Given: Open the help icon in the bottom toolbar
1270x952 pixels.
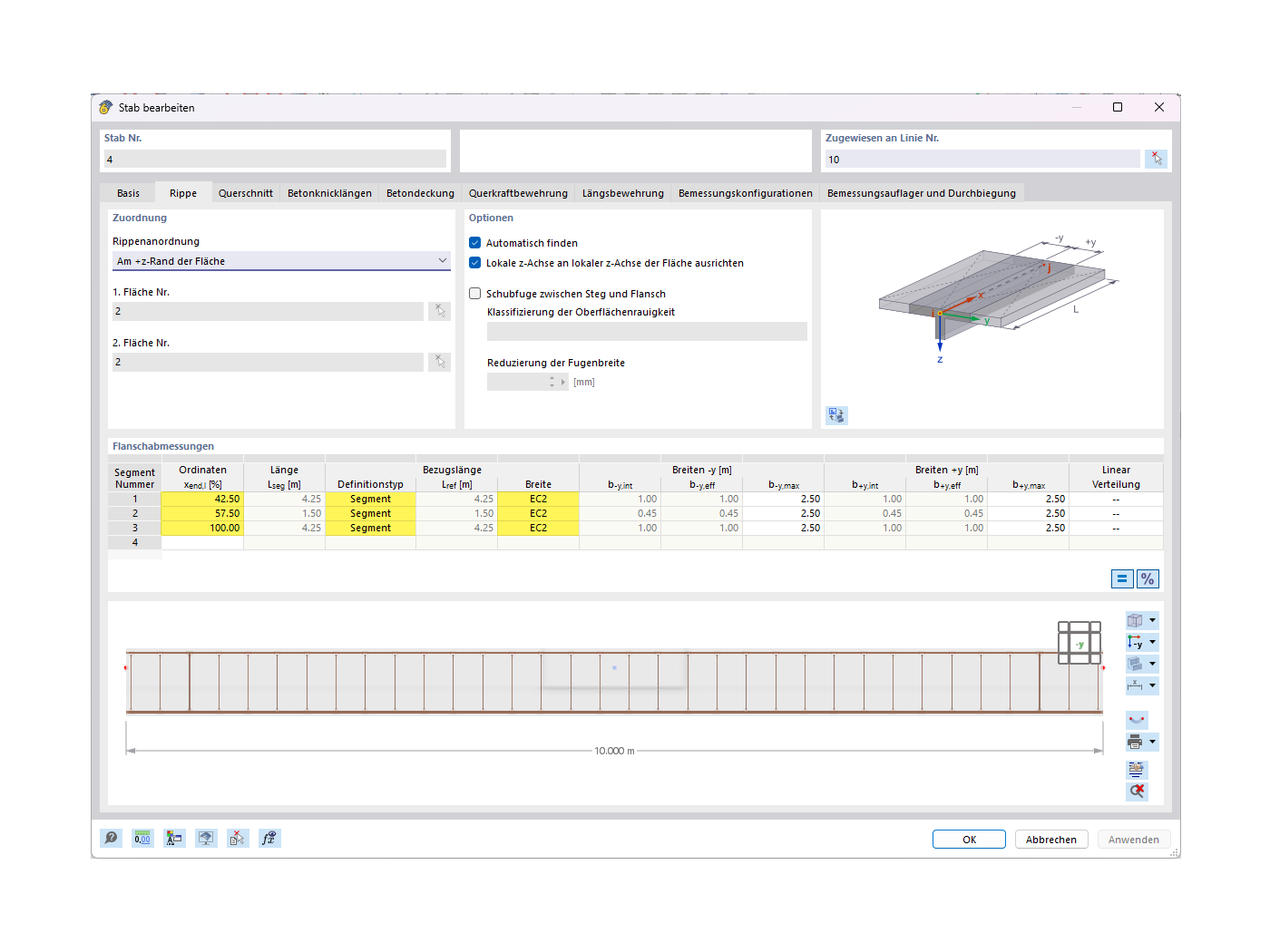Looking at the screenshot, I should [x=111, y=839].
